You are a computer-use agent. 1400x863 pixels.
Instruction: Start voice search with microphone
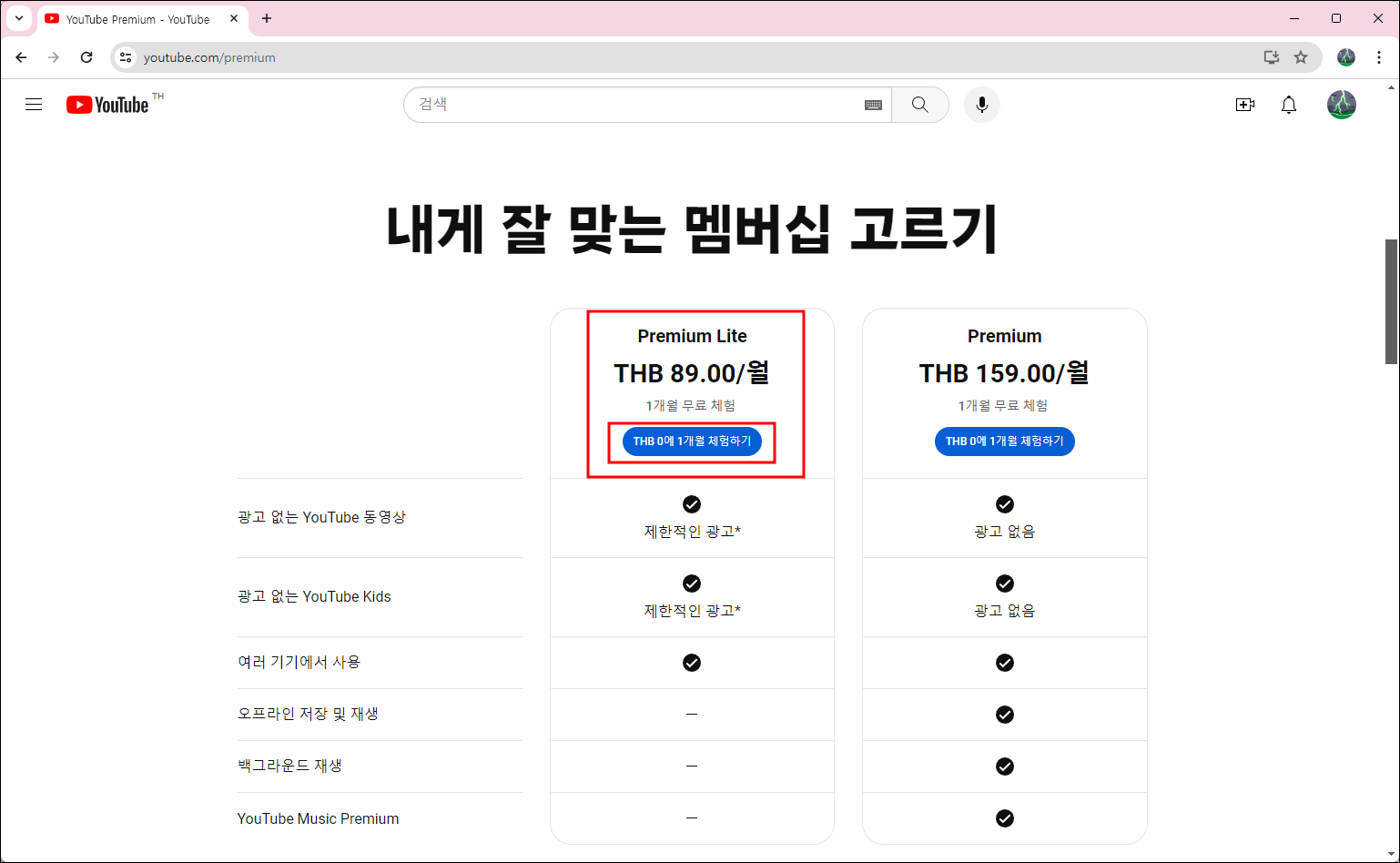point(981,105)
